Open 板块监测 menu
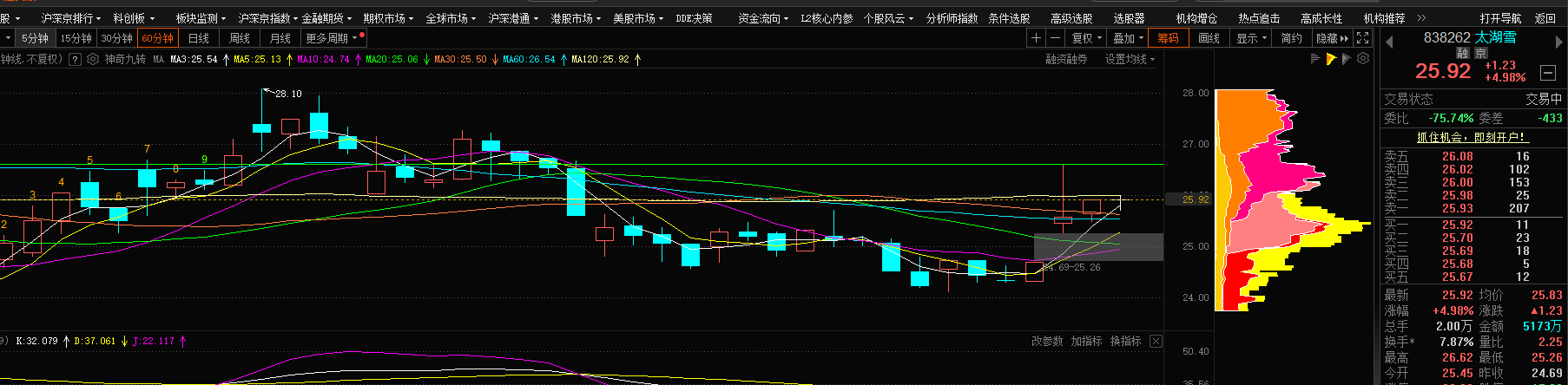This screenshot has height=385, width=1568. (x=201, y=17)
